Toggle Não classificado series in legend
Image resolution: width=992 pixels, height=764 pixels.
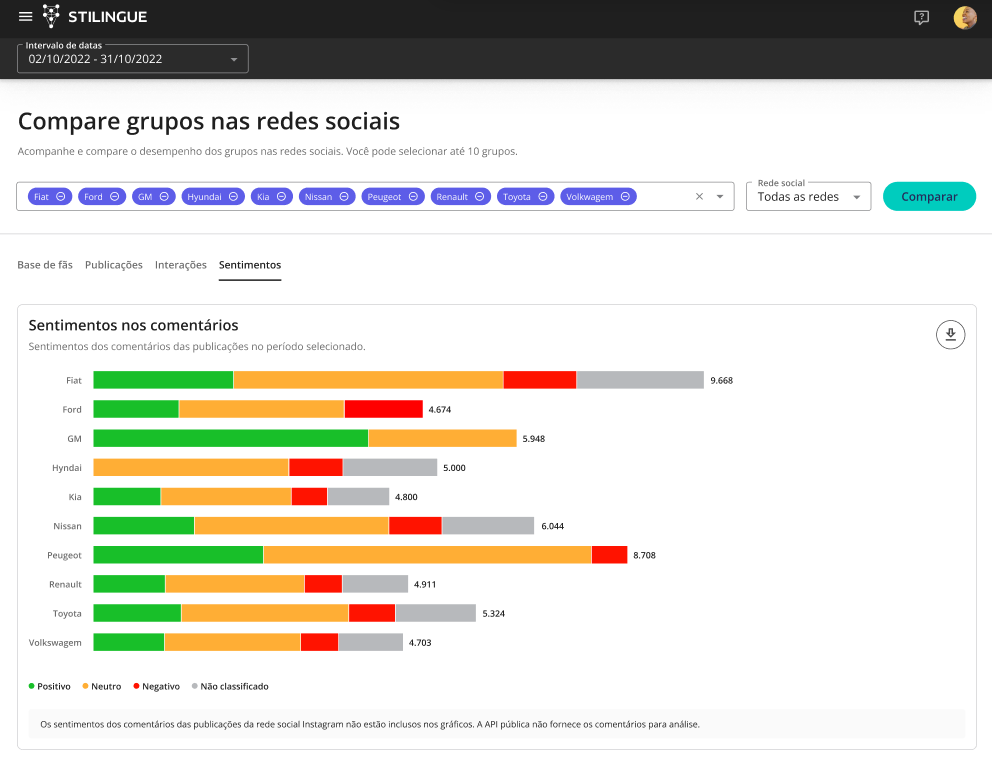click(228, 686)
